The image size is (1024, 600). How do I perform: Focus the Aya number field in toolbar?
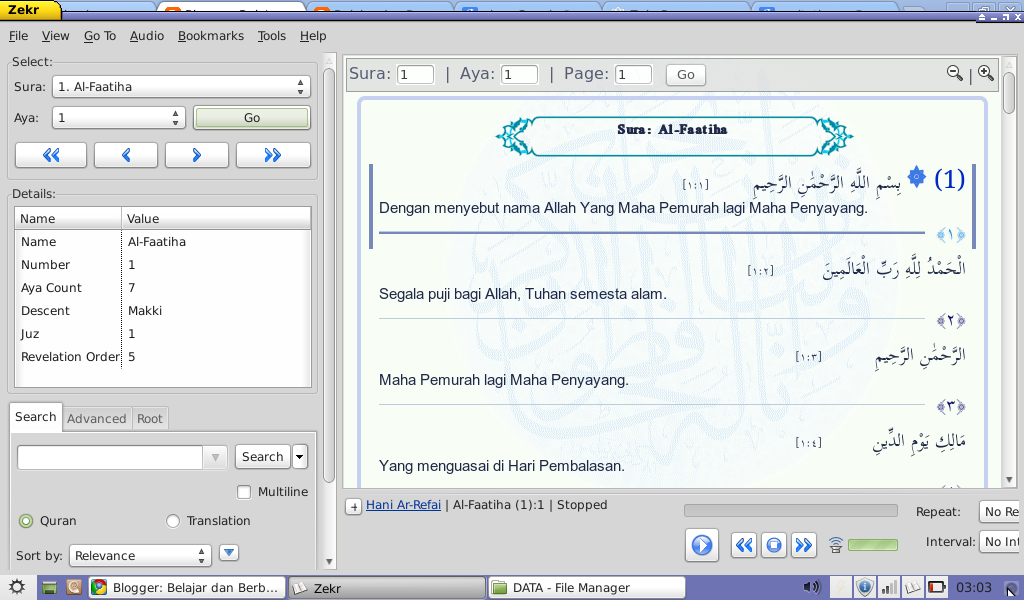pyautogui.click(x=519, y=74)
